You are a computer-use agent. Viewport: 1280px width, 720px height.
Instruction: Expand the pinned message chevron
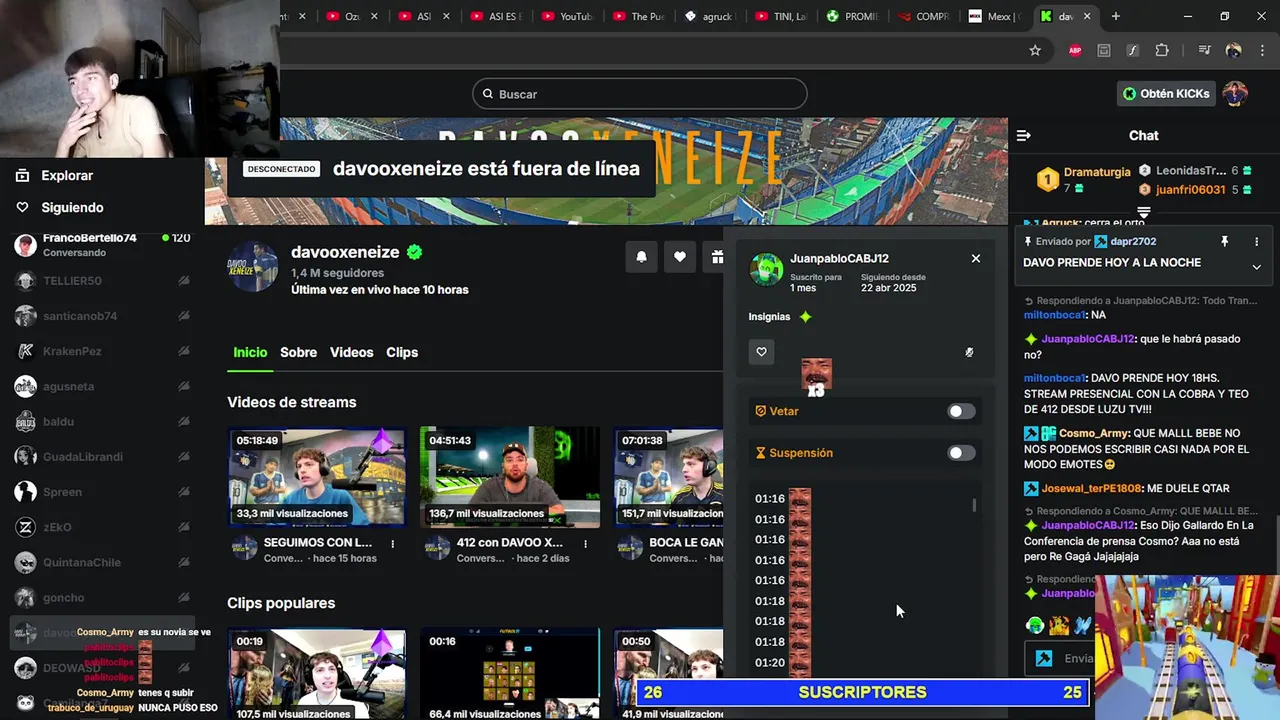coord(1257,267)
